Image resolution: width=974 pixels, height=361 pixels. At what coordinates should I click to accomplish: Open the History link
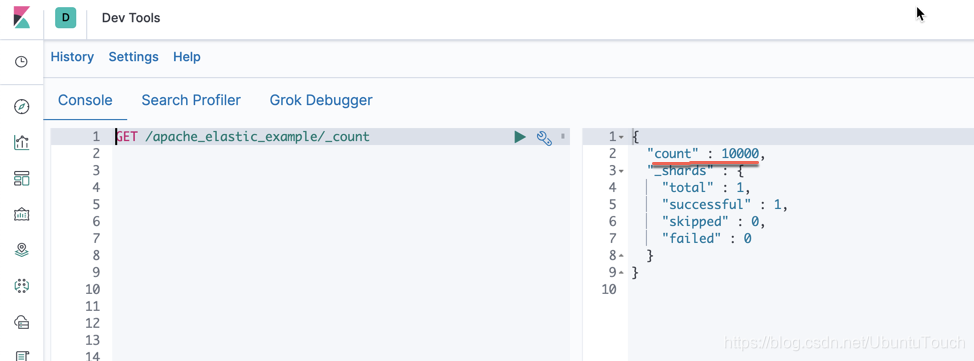72,57
